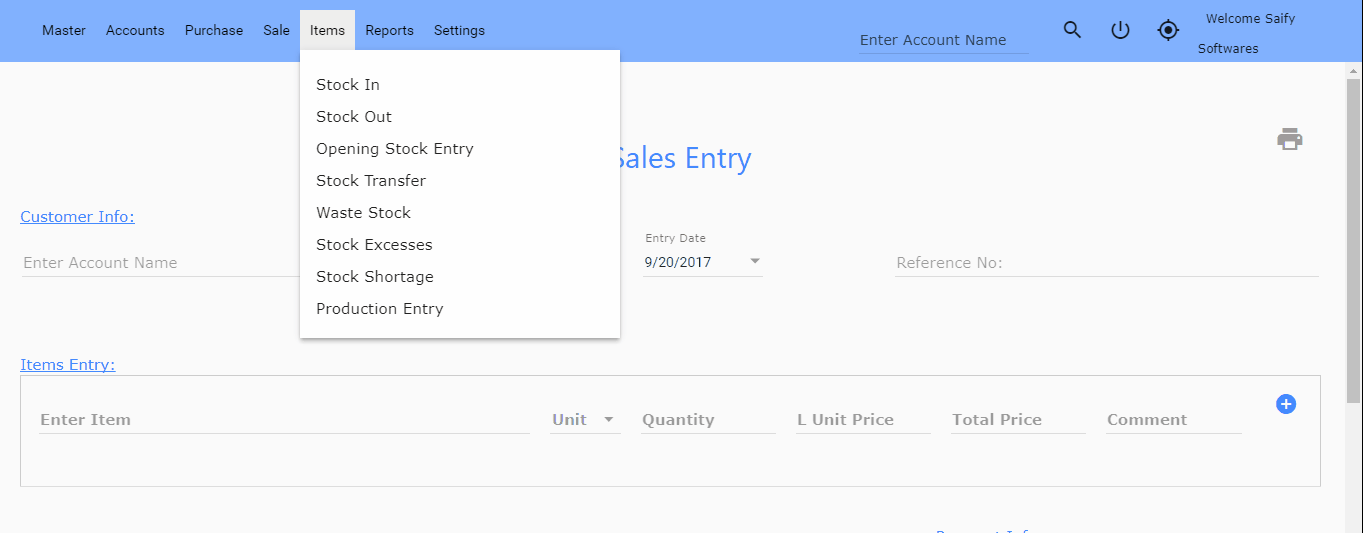
Task: Choose Stock Out menu entry
Action: pyautogui.click(x=354, y=117)
